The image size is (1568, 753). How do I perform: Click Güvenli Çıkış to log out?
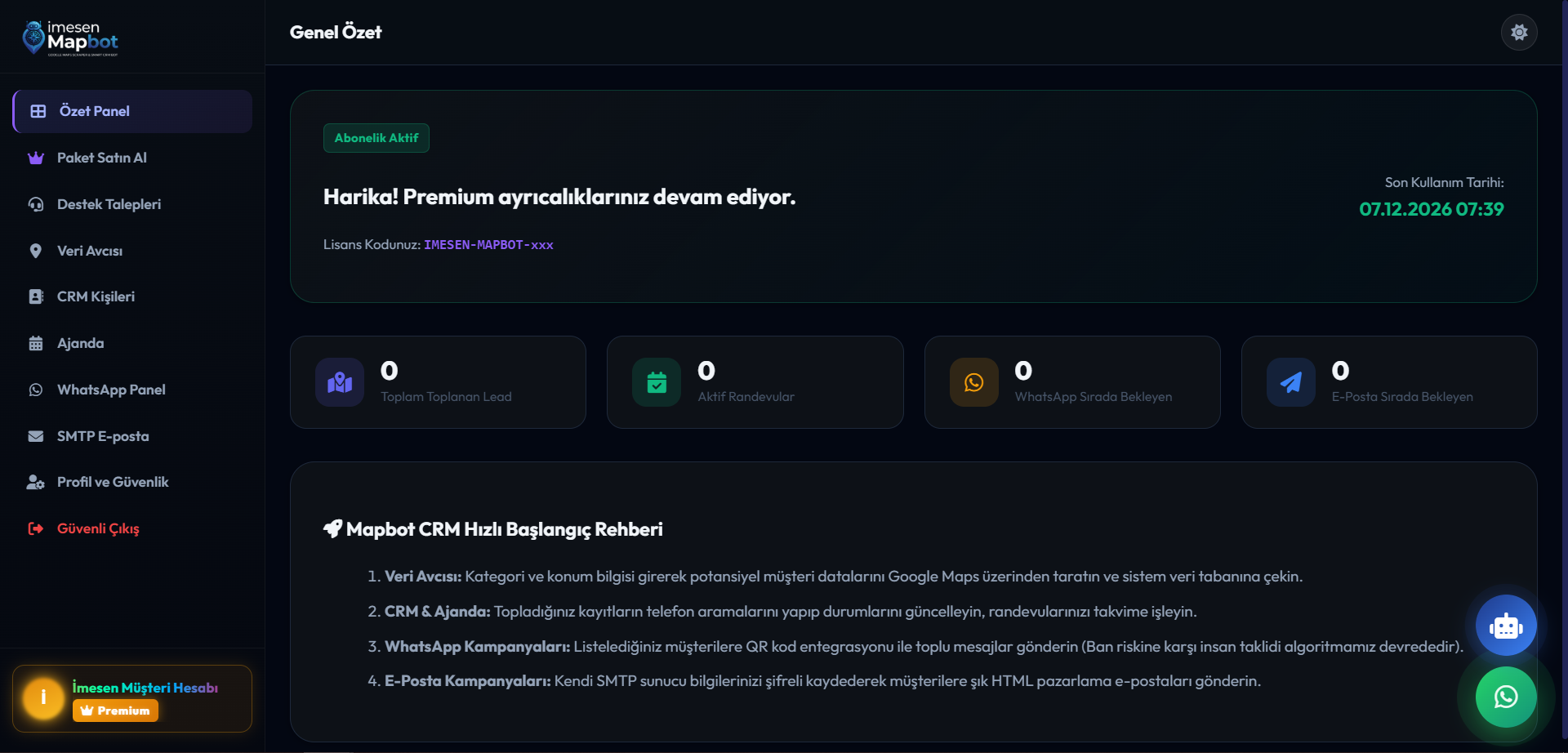(x=132, y=528)
